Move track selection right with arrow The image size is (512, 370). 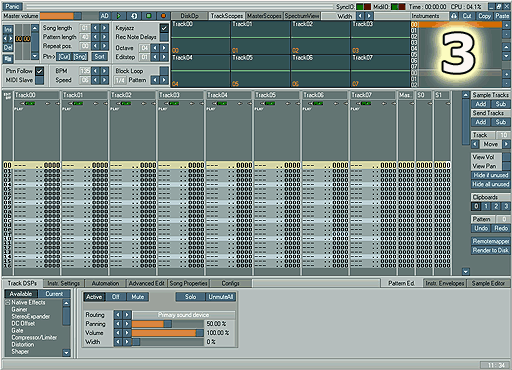pos(506,144)
